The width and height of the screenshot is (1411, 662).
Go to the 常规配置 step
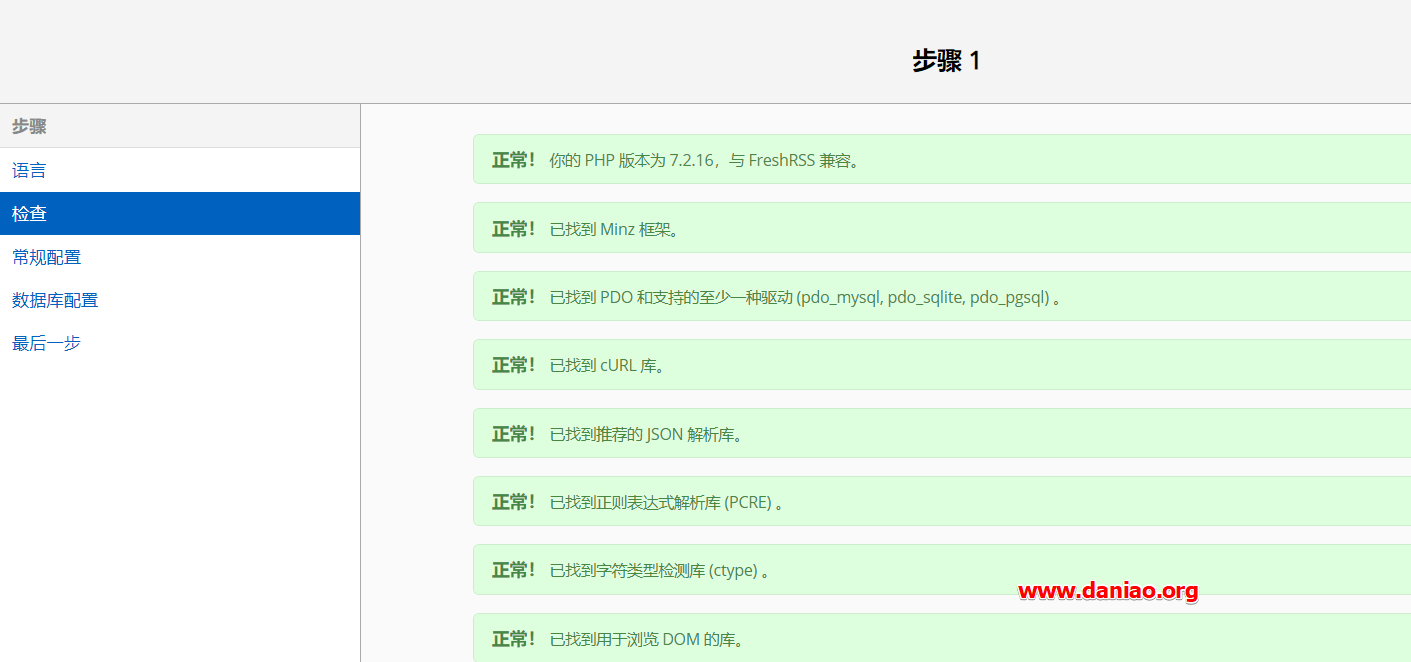[180, 257]
